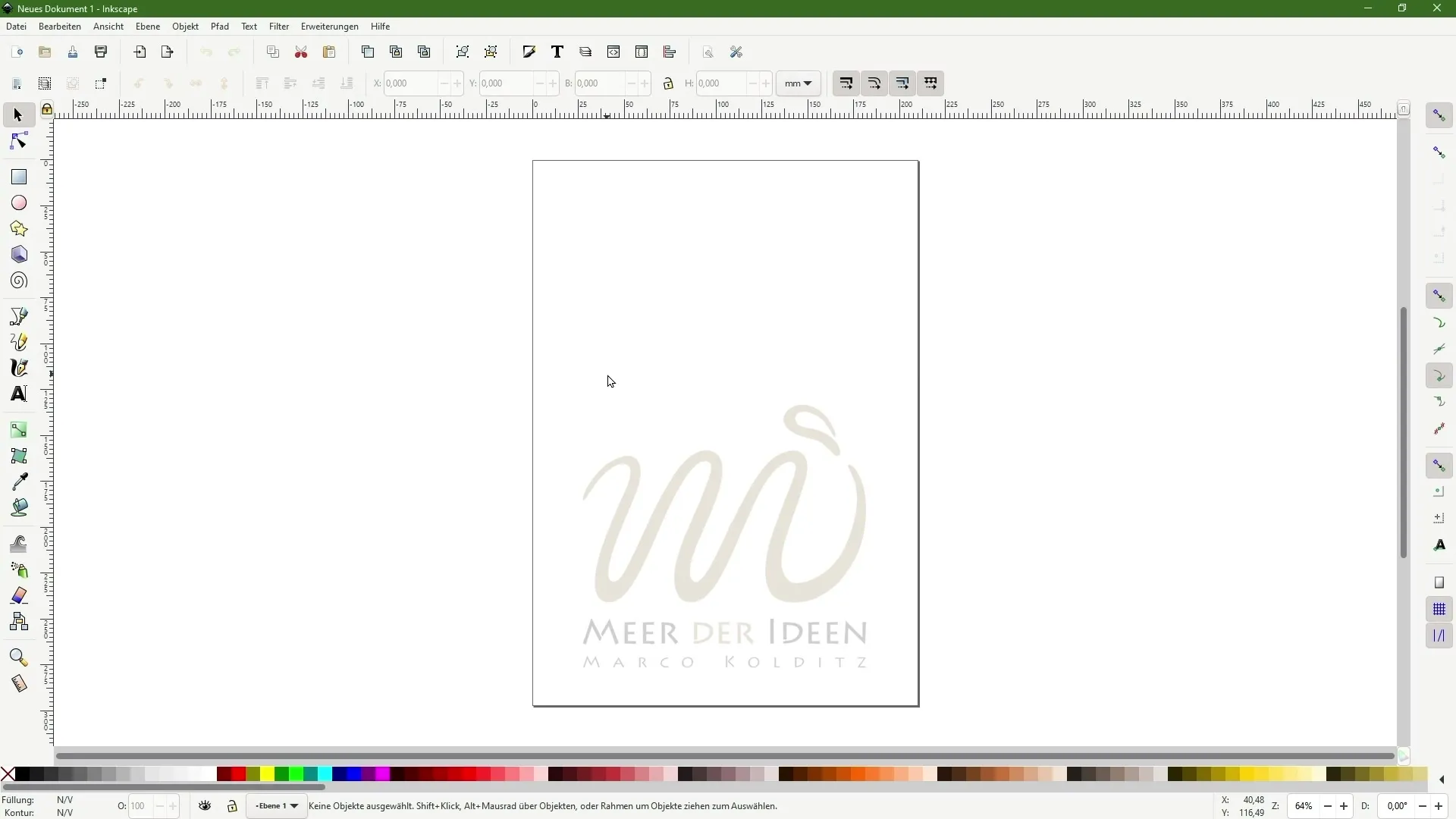Select the Eraser tool
This screenshot has height=819, width=1456.
click(x=18, y=595)
